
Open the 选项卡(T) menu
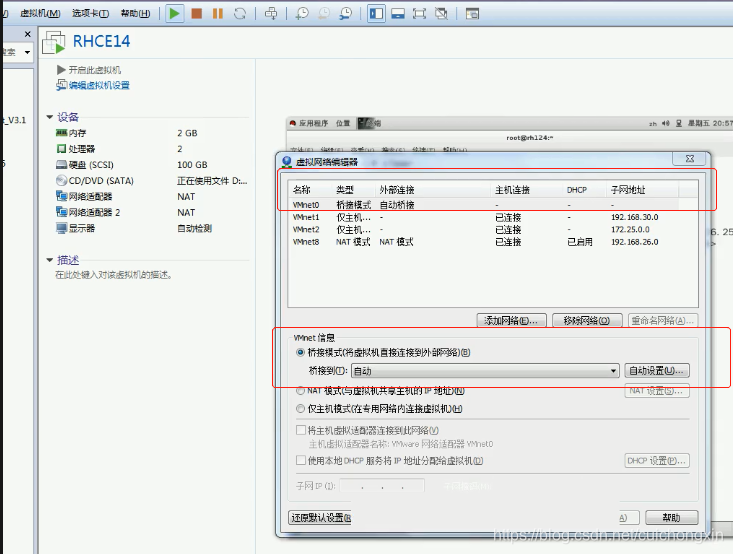(90, 14)
